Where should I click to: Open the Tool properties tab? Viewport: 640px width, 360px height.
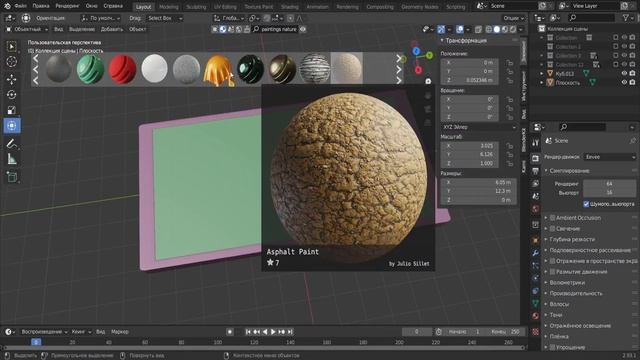click(x=536, y=142)
